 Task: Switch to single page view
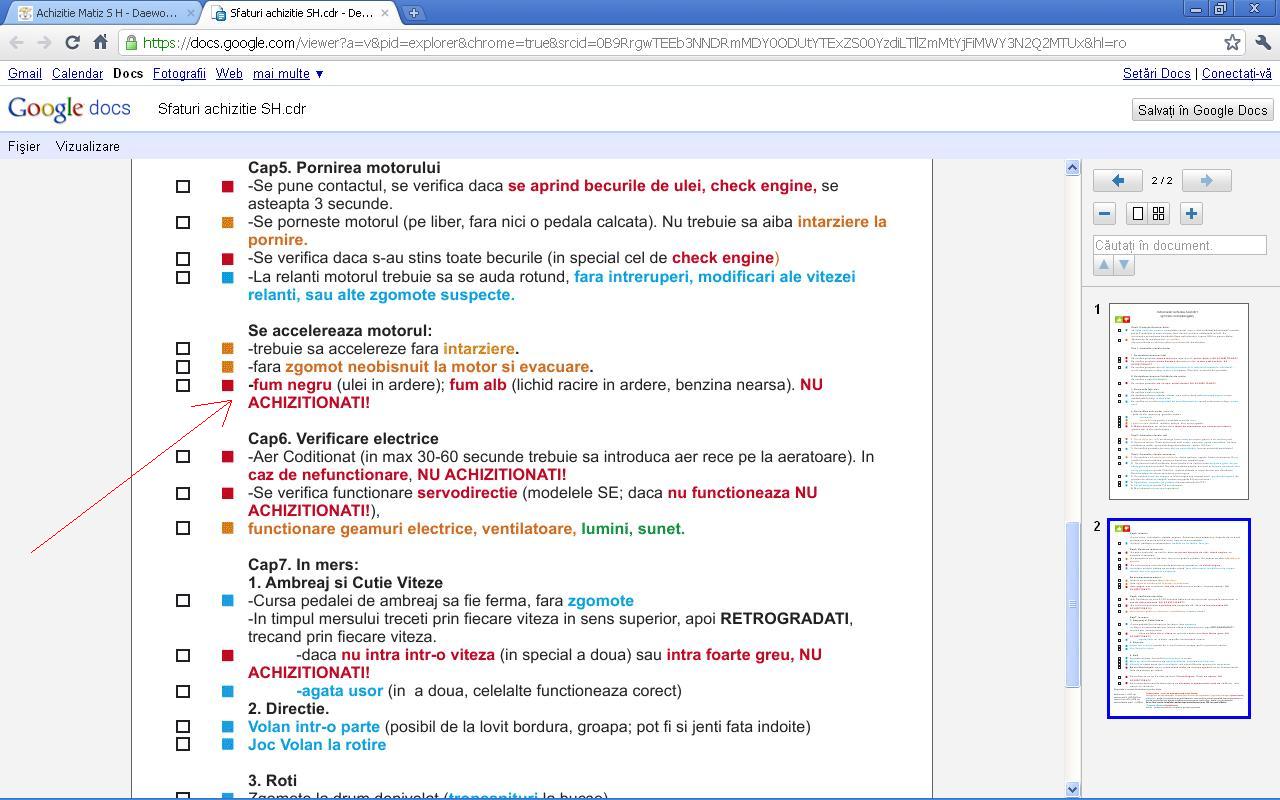click(x=1137, y=213)
